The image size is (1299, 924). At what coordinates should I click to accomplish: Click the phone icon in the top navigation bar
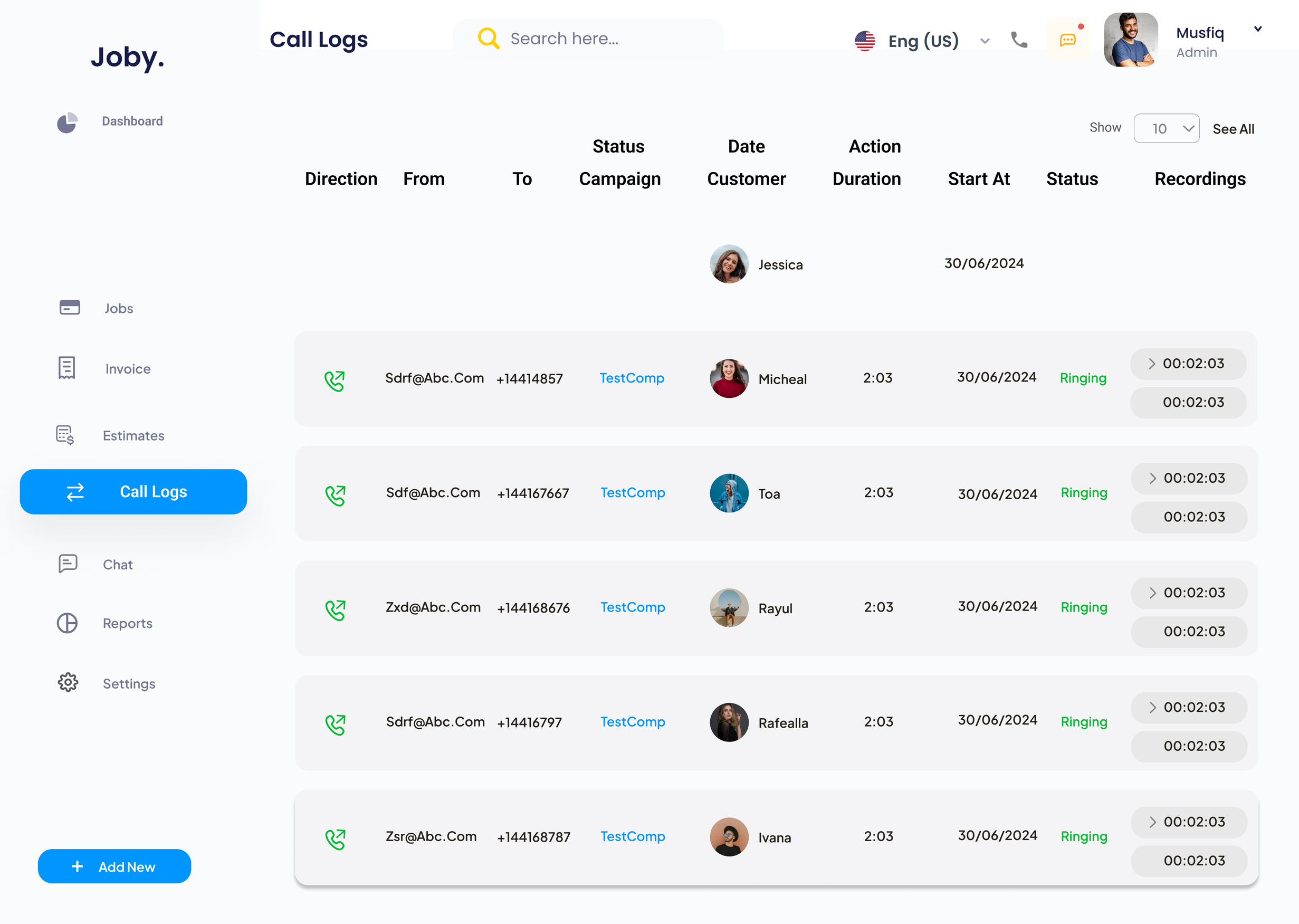(1019, 40)
